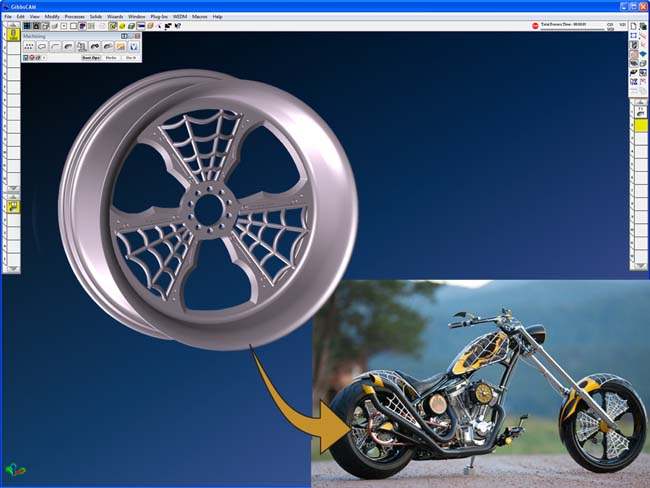Image resolution: width=650 pixels, height=488 pixels.
Task: Open the Solids menu
Action: click(x=96, y=17)
